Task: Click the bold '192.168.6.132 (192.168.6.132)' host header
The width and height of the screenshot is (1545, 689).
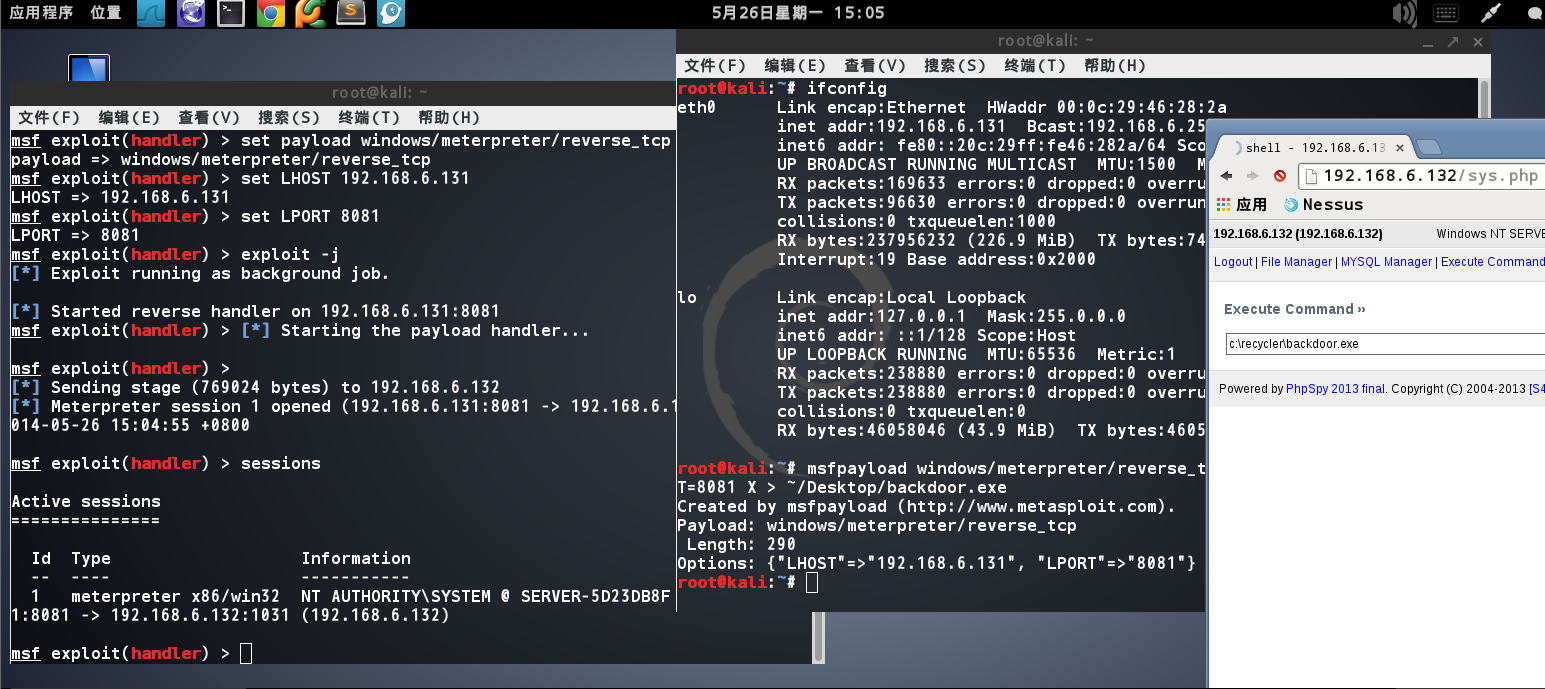Action: point(1298,234)
